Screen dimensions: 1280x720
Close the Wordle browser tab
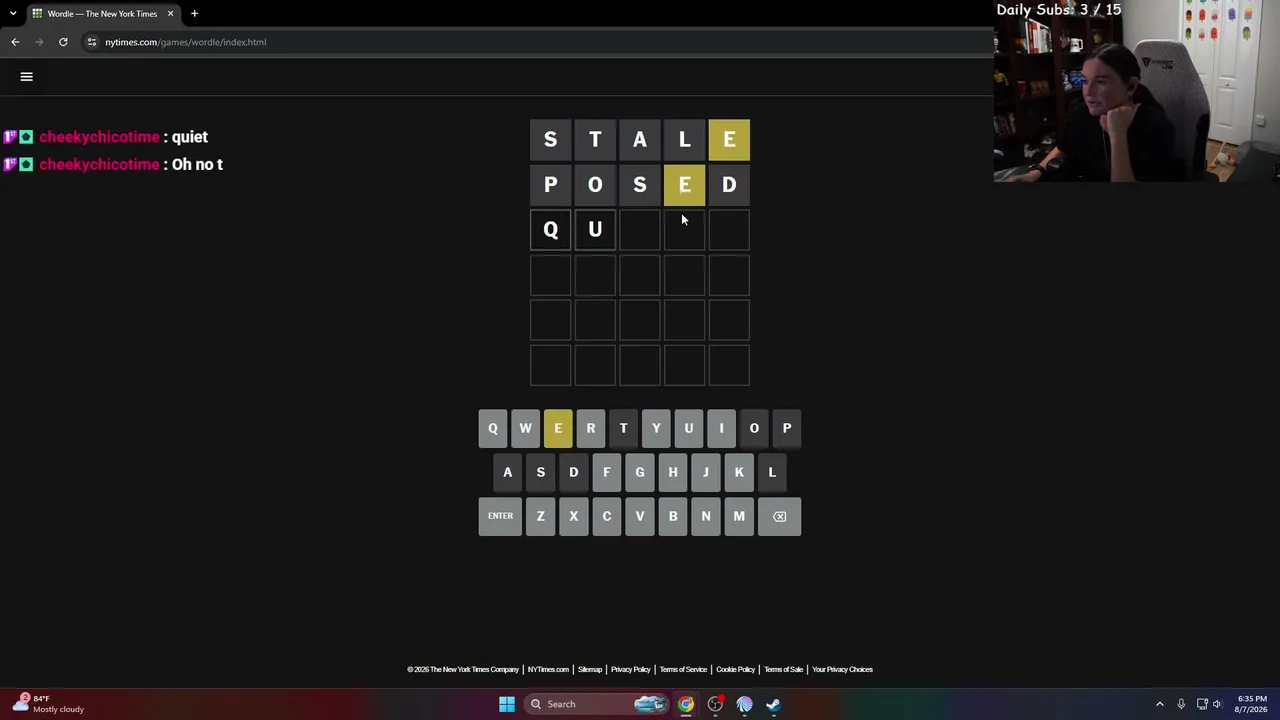(x=170, y=14)
